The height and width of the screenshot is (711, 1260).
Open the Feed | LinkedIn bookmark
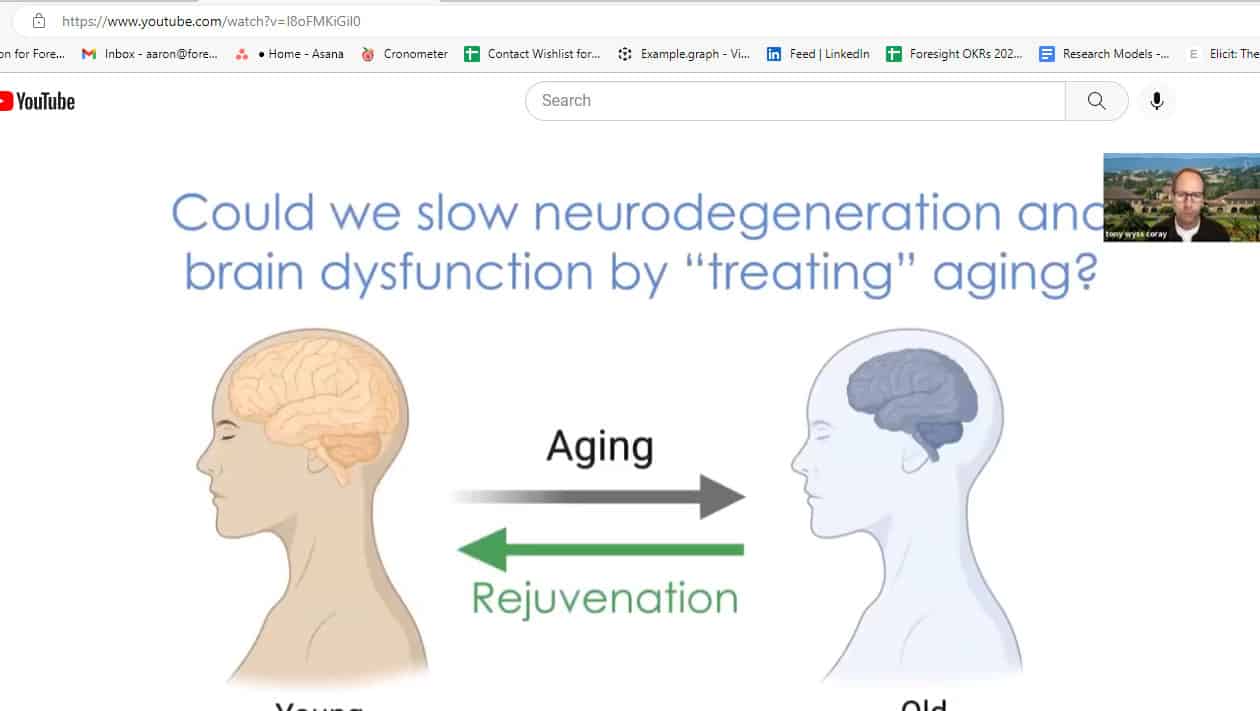pyautogui.click(x=818, y=54)
